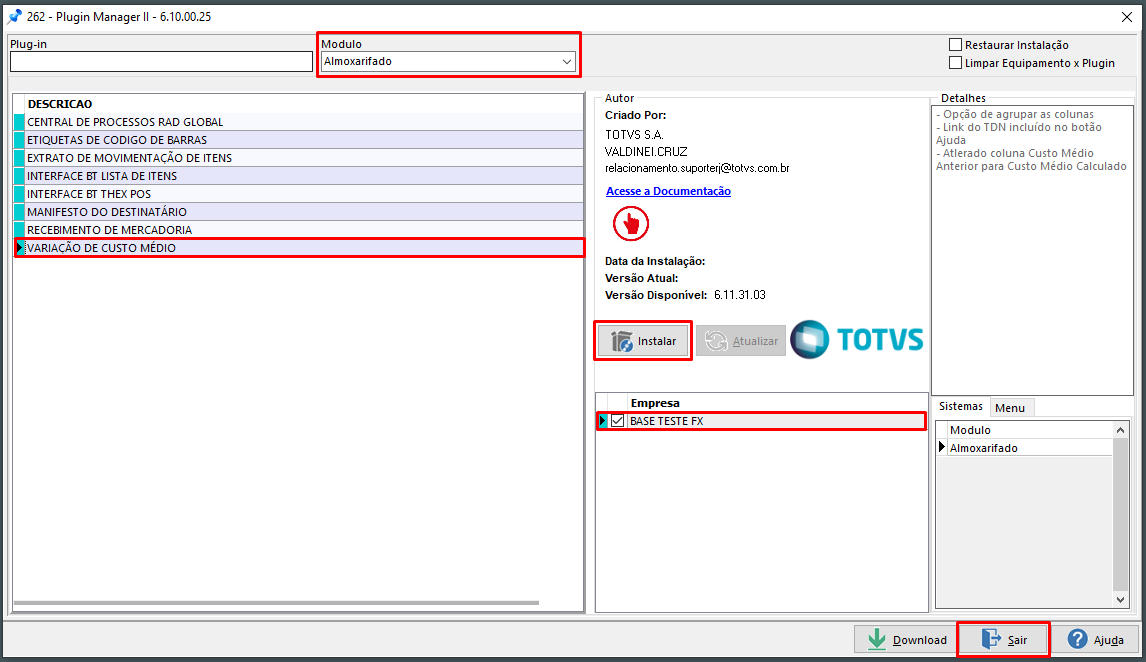Select EXTRATO DE MOVIMENTAÇÃO DE ITENS row
The width and height of the screenshot is (1146, 662).
[x=299, y=158]
